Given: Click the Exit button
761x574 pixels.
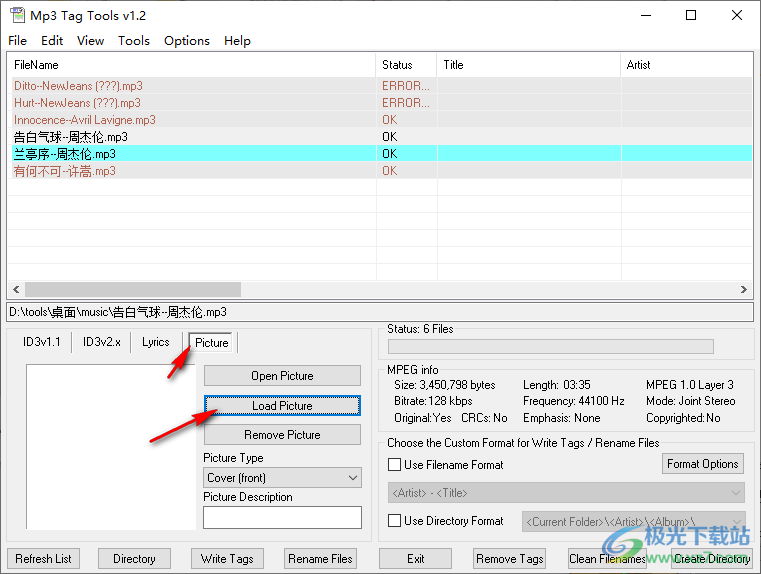Looking at the screenshot, I should pyautogui.click(x=415, y=559).
